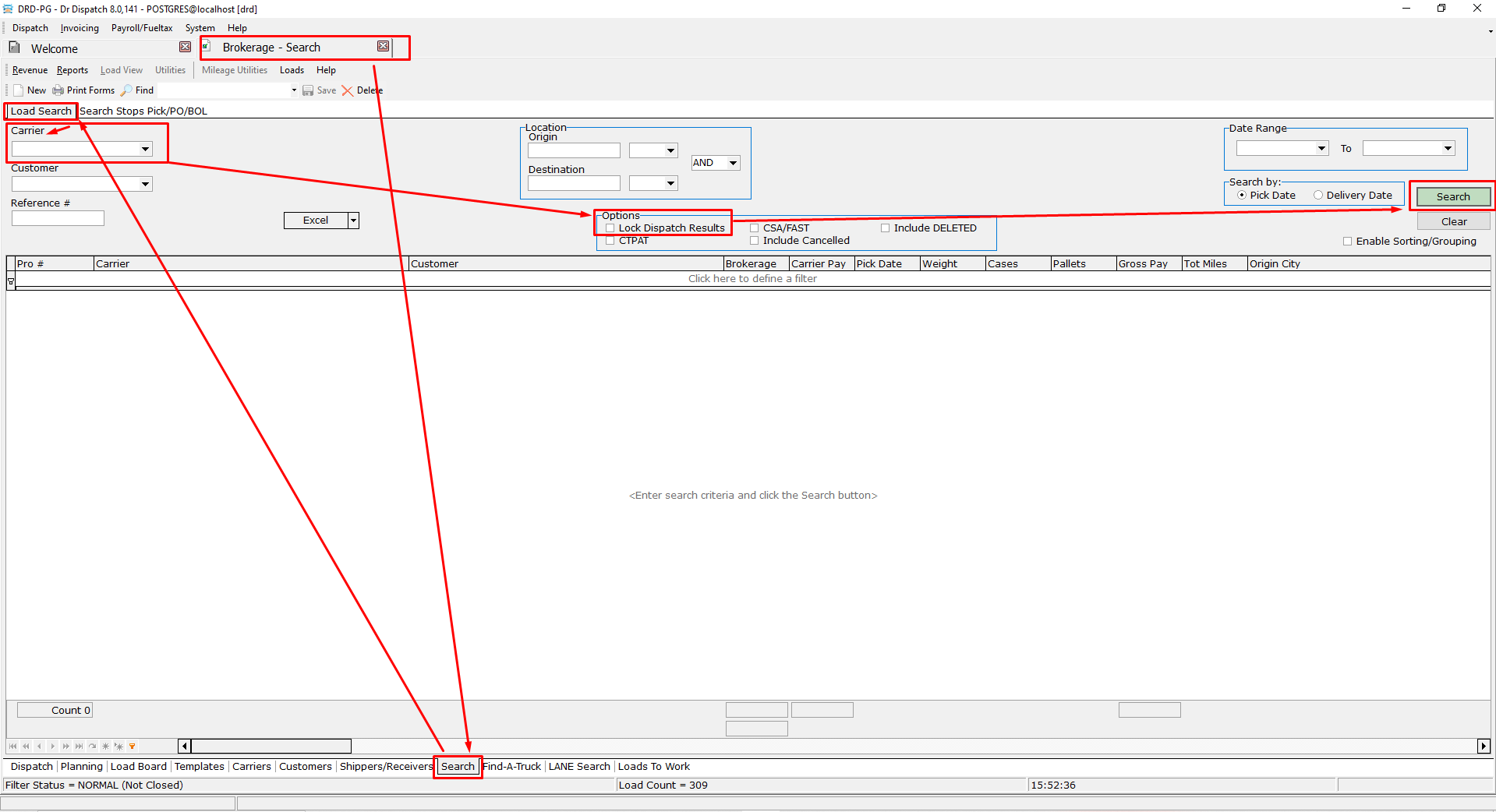Click the Find magnifying glass icon
The image size is (1496, 812).
pyautogui.click(x=126, y=90)
